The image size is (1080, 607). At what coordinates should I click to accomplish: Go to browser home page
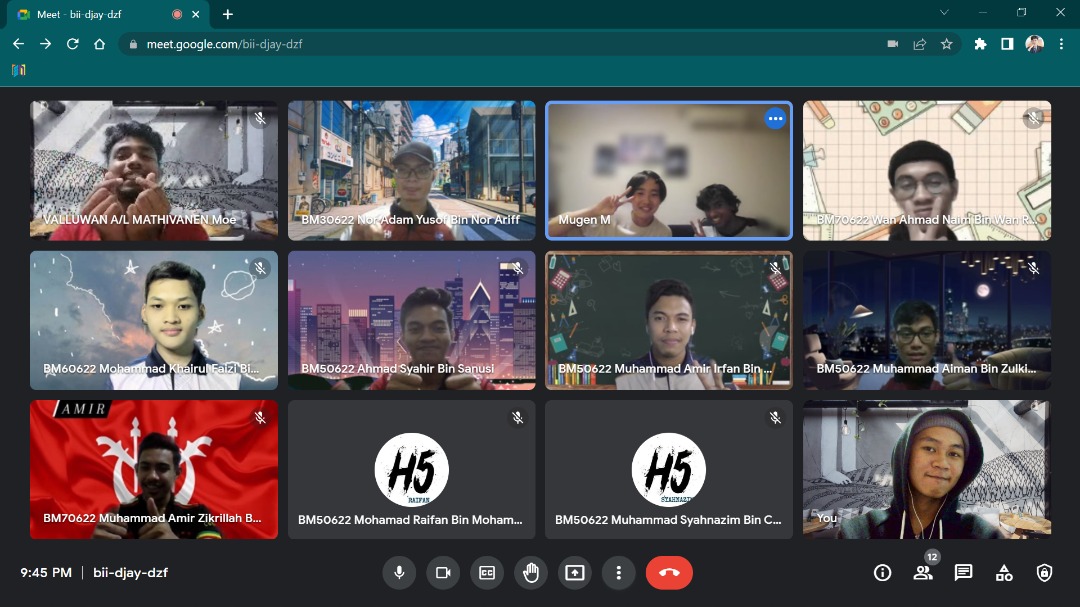coord(99,44)
